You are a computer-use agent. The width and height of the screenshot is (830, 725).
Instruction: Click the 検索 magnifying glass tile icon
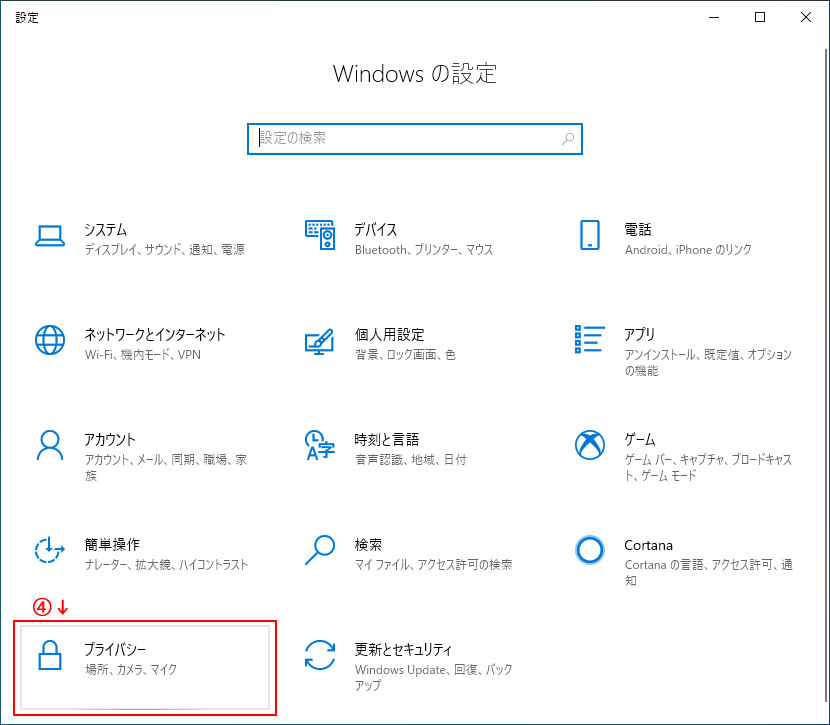[320, 550]
